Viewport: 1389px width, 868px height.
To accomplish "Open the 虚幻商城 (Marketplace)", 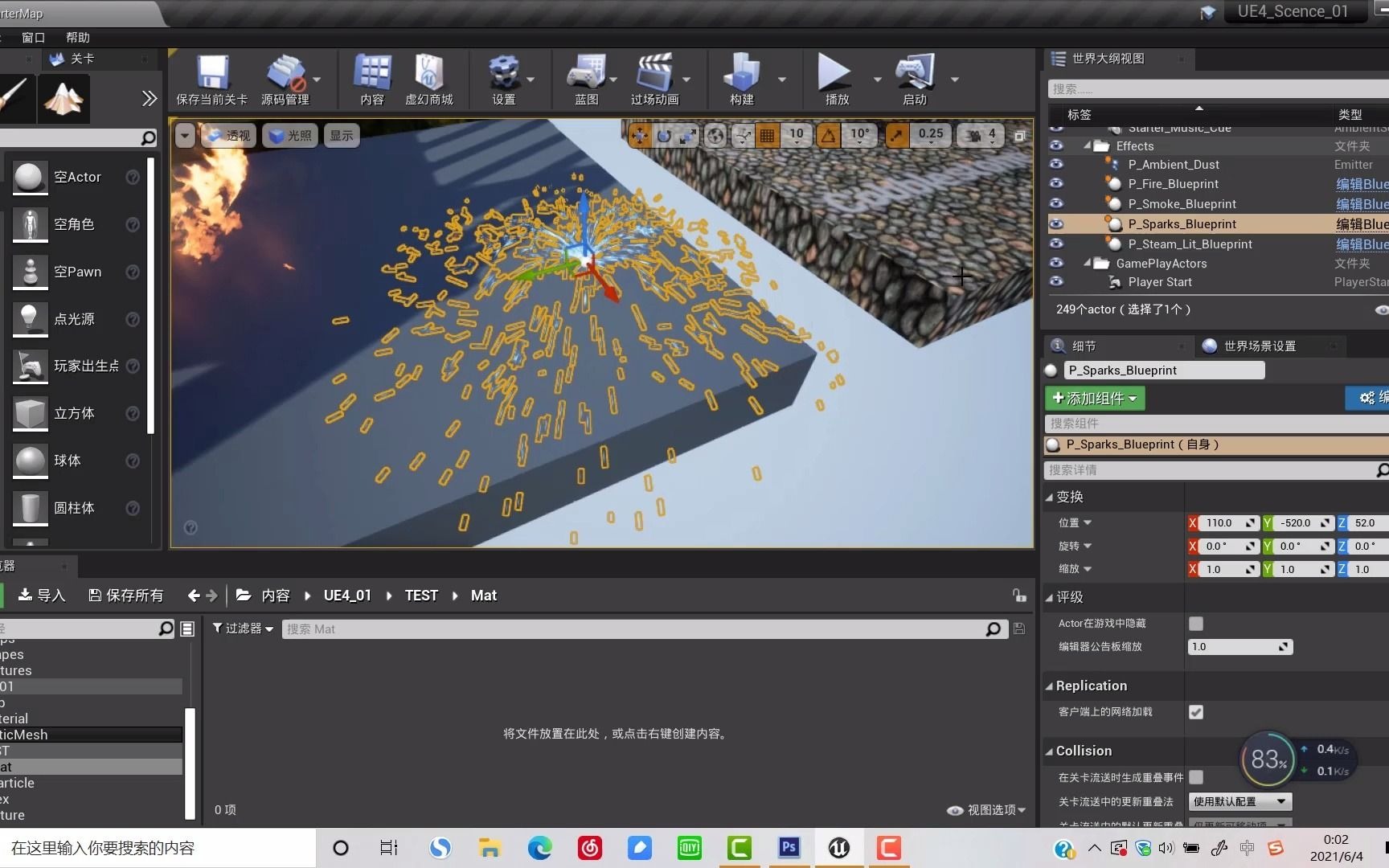I will tap(429, 78).
